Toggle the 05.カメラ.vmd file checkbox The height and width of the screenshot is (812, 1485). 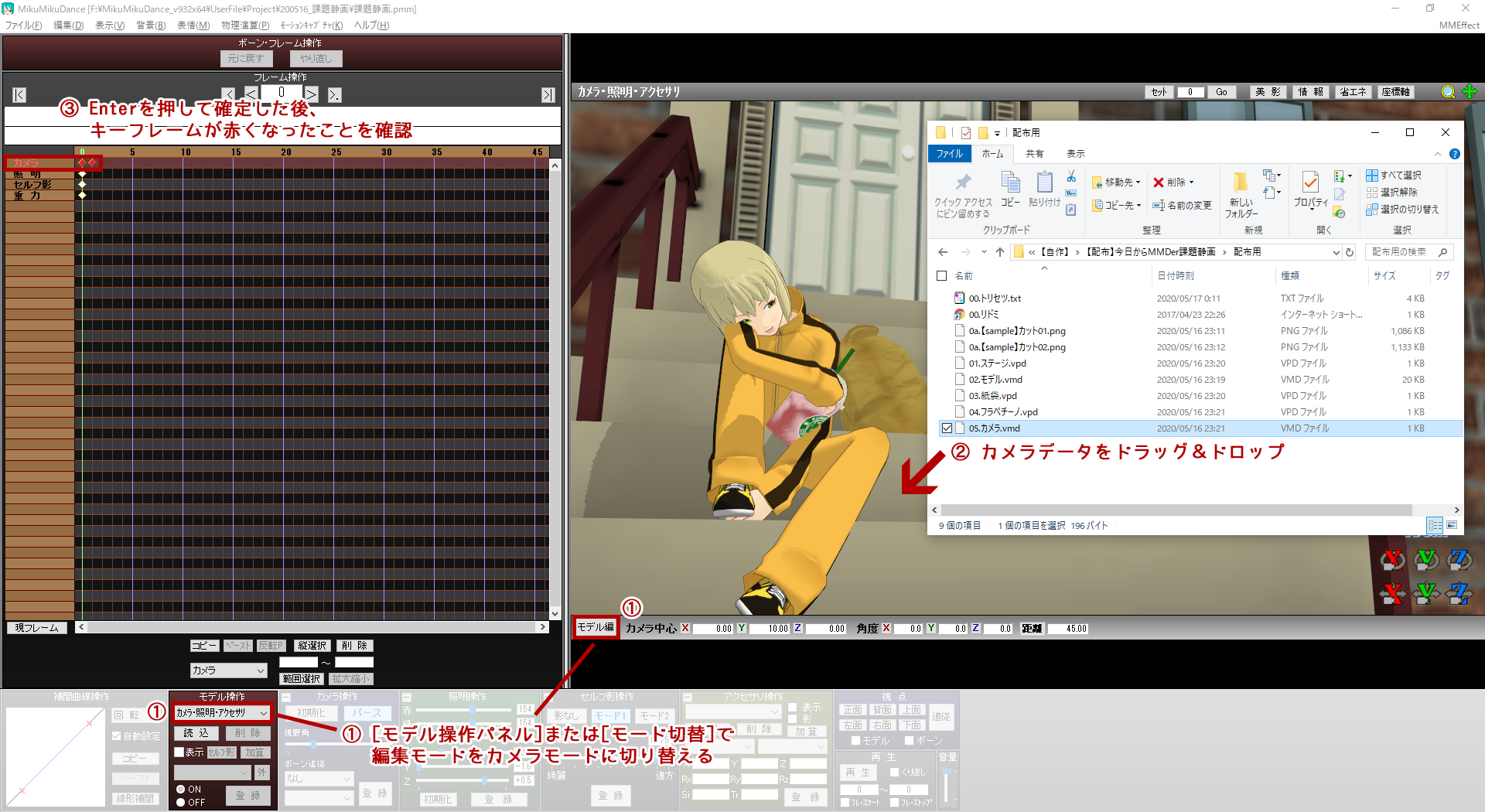pyautogui.click(x=947, y=428)
